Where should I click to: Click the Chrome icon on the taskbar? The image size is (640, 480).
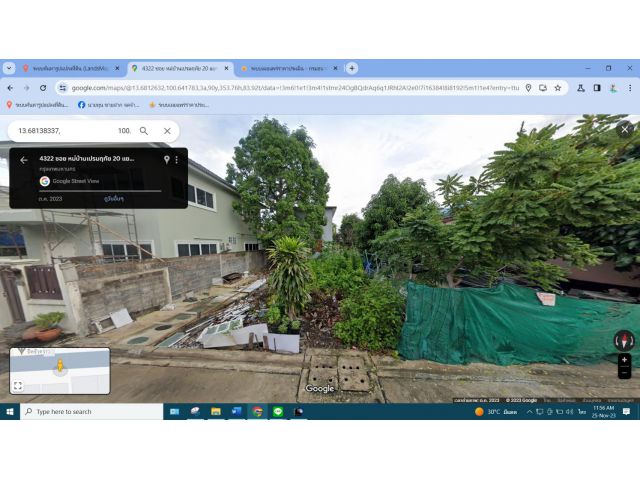pyautogui.click(x=258, y=412)
